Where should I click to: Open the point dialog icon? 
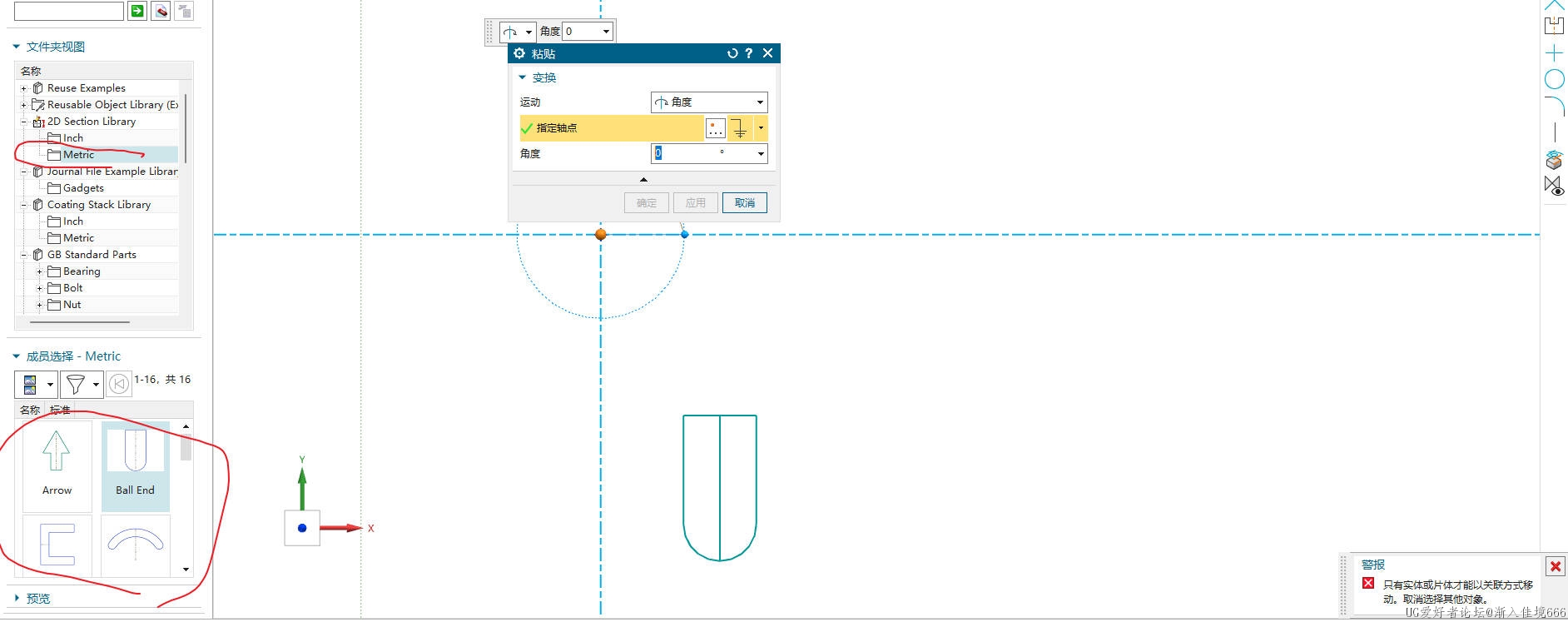(x=715, y=128)
